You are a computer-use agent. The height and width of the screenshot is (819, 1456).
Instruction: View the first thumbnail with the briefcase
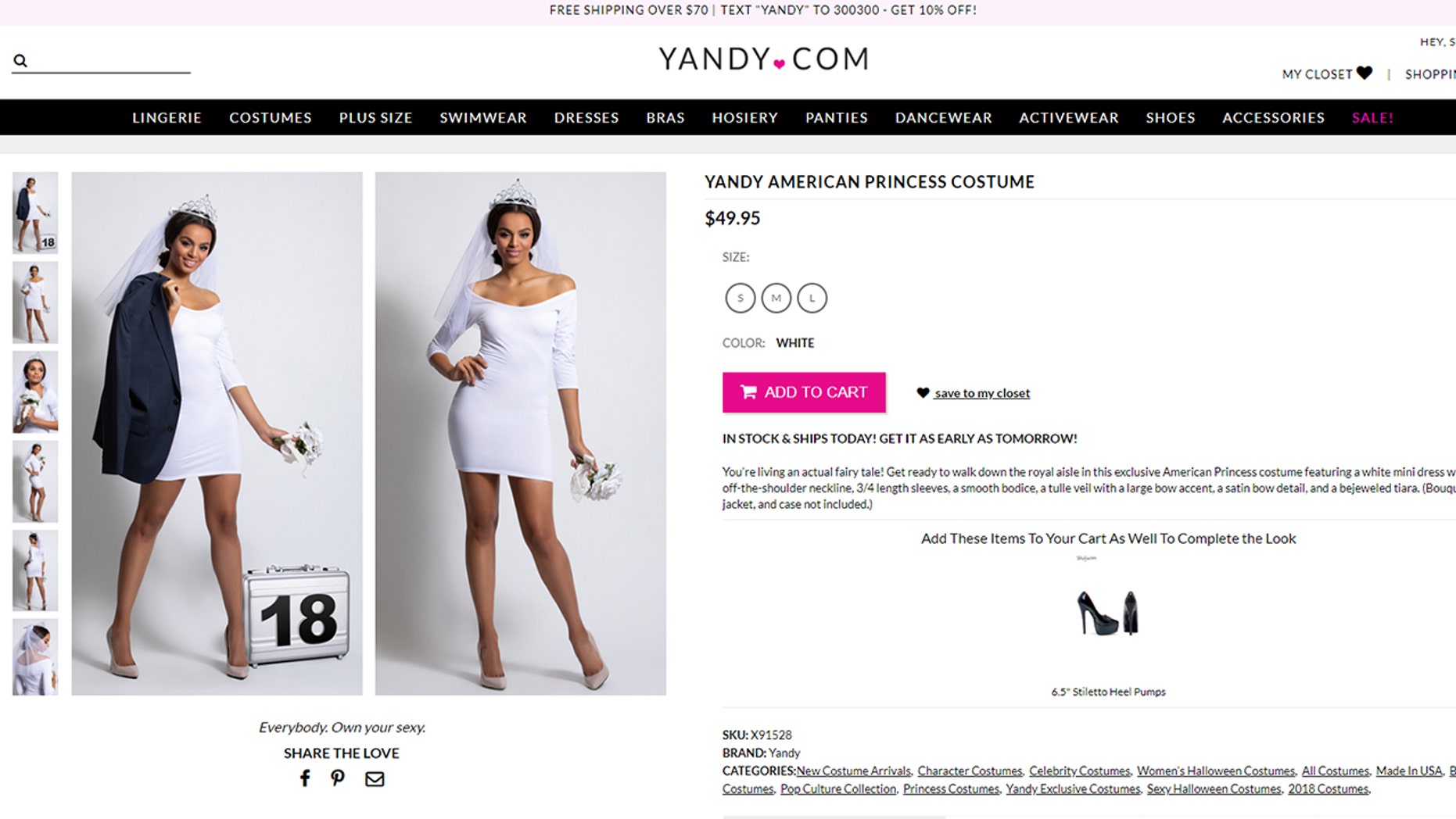point(35,213)
